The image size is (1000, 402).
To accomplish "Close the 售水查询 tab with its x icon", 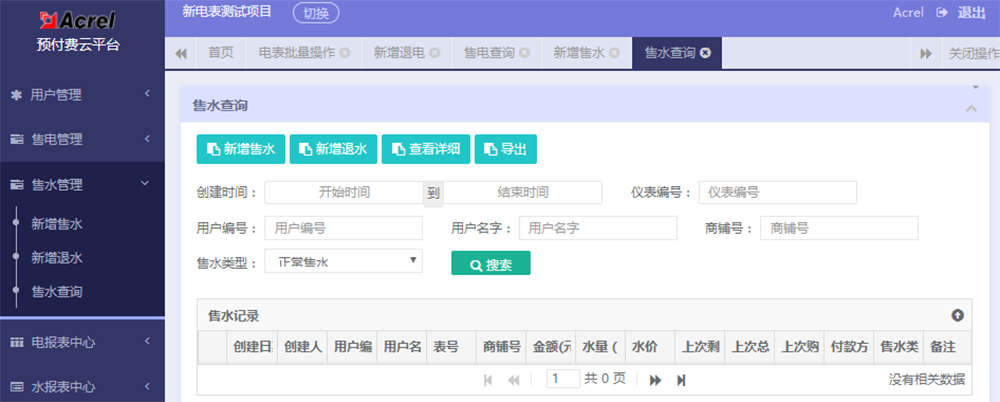I will [x=706, y=53].
